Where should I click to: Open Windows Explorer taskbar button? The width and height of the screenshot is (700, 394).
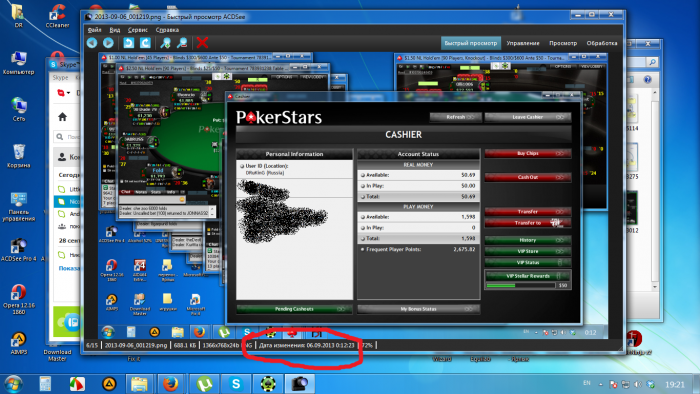point(139,384)
